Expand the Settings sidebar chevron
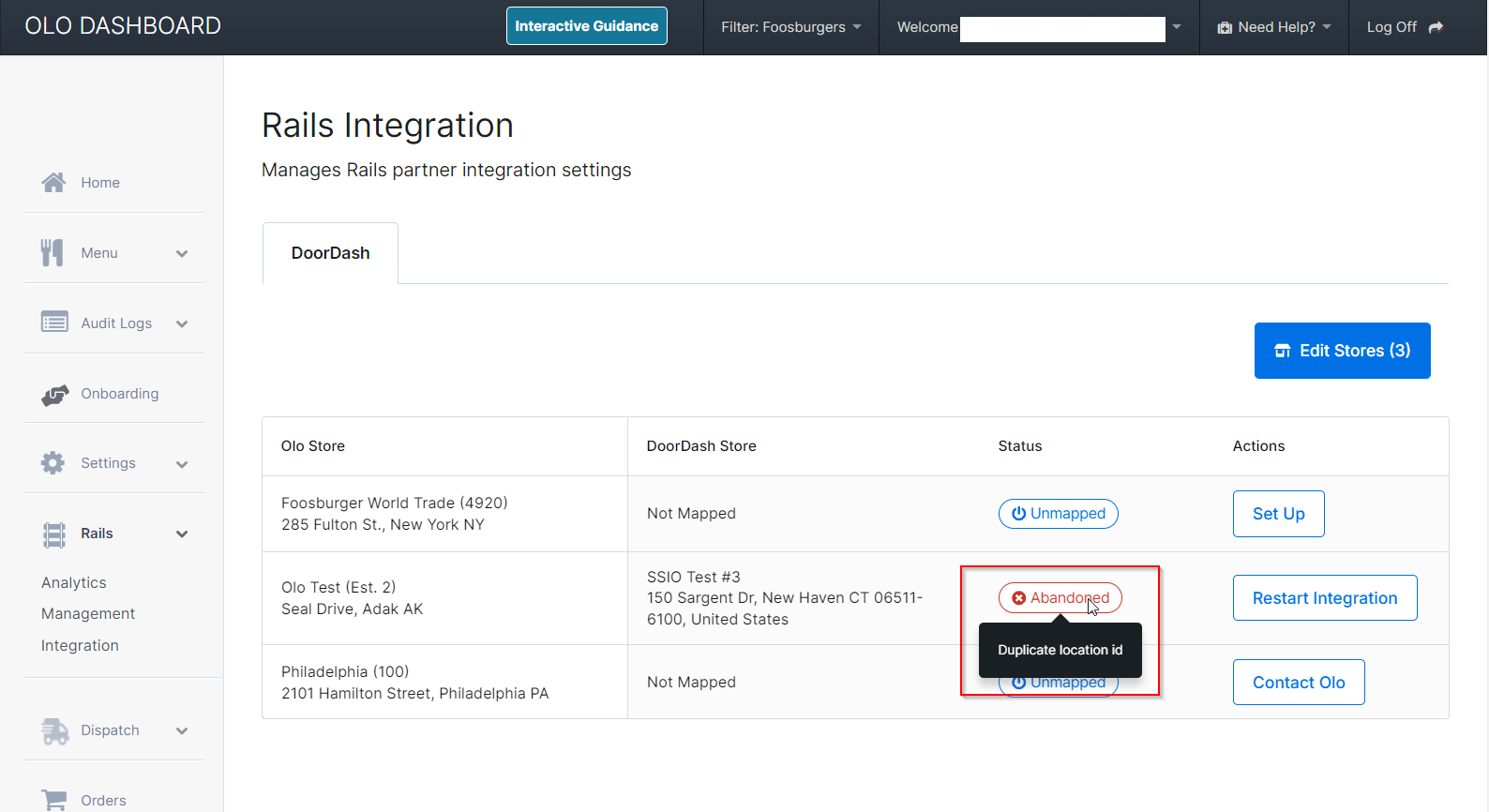This screenshot has width=1489, height=812. 182,464
